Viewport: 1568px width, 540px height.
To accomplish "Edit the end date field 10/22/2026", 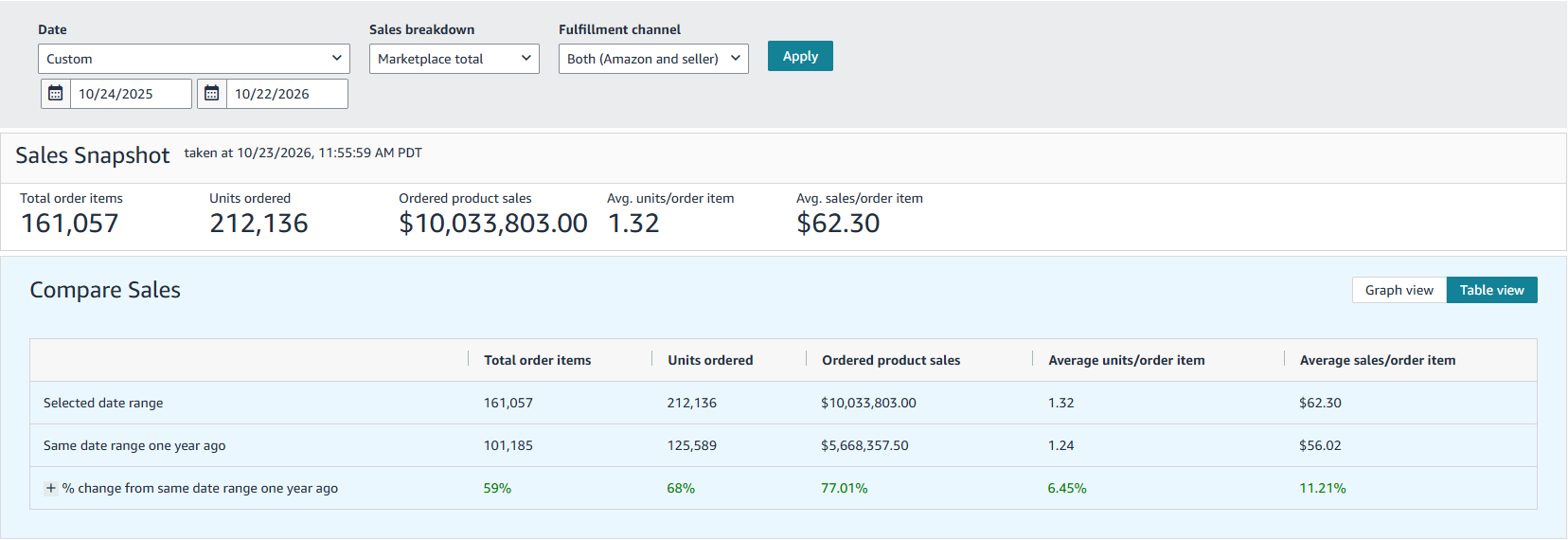I will (x=287, y=94).
